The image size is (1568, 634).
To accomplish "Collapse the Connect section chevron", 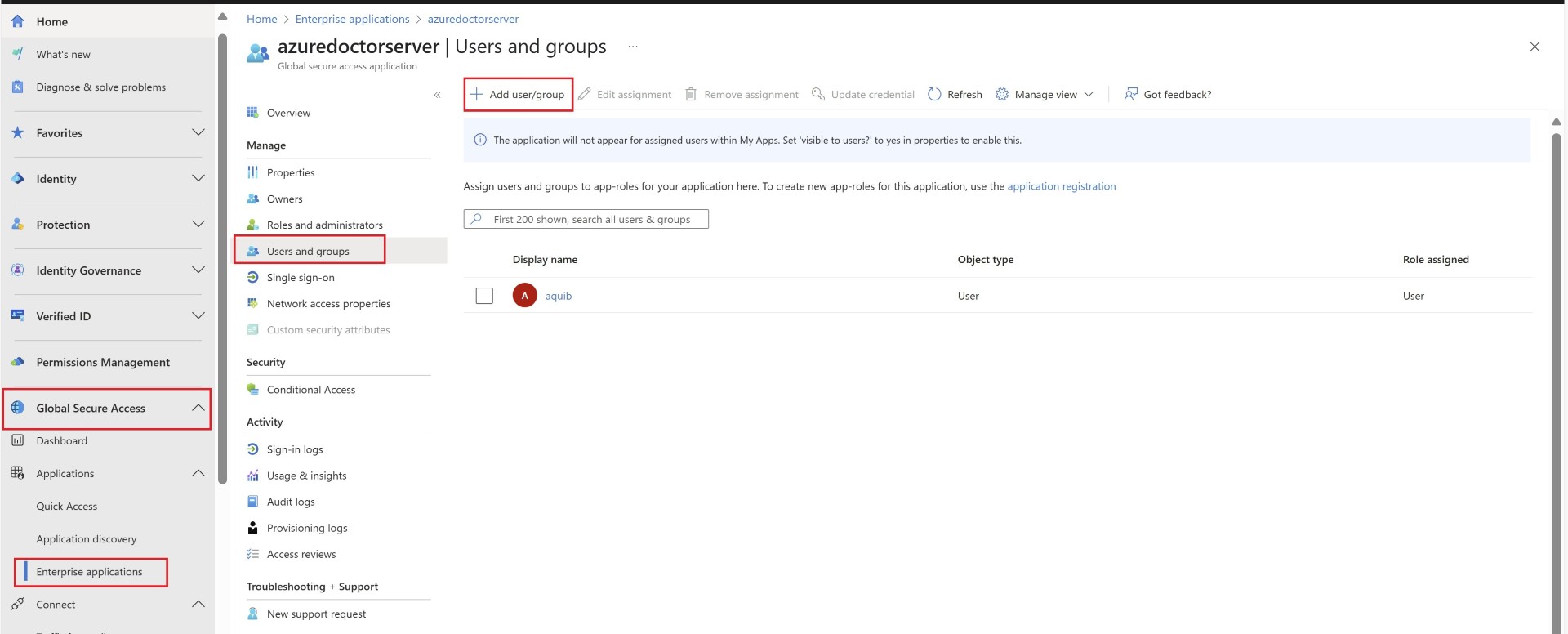I will [x=198, y=604].
